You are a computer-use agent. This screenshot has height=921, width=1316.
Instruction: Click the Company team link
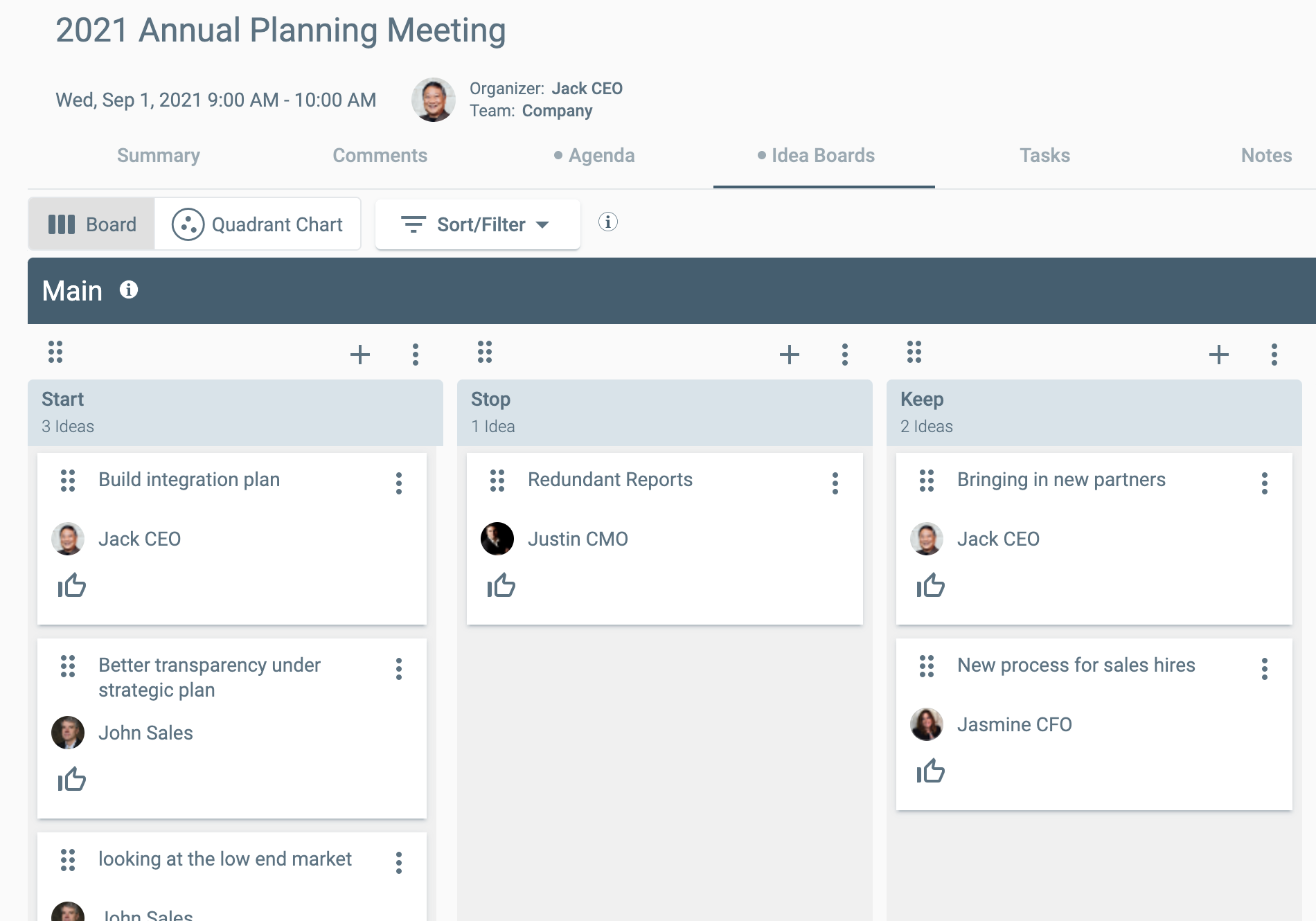click(557, 111)
